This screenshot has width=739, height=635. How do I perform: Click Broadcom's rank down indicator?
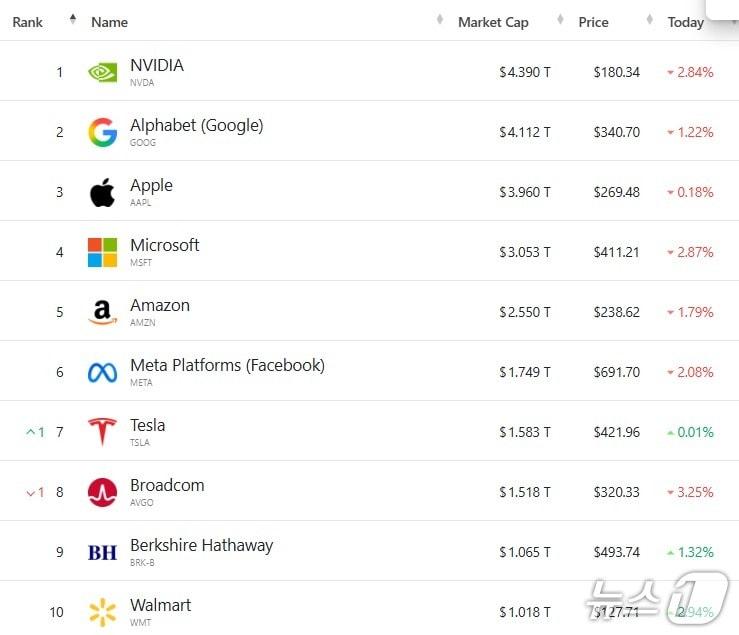tap(35, 492)
